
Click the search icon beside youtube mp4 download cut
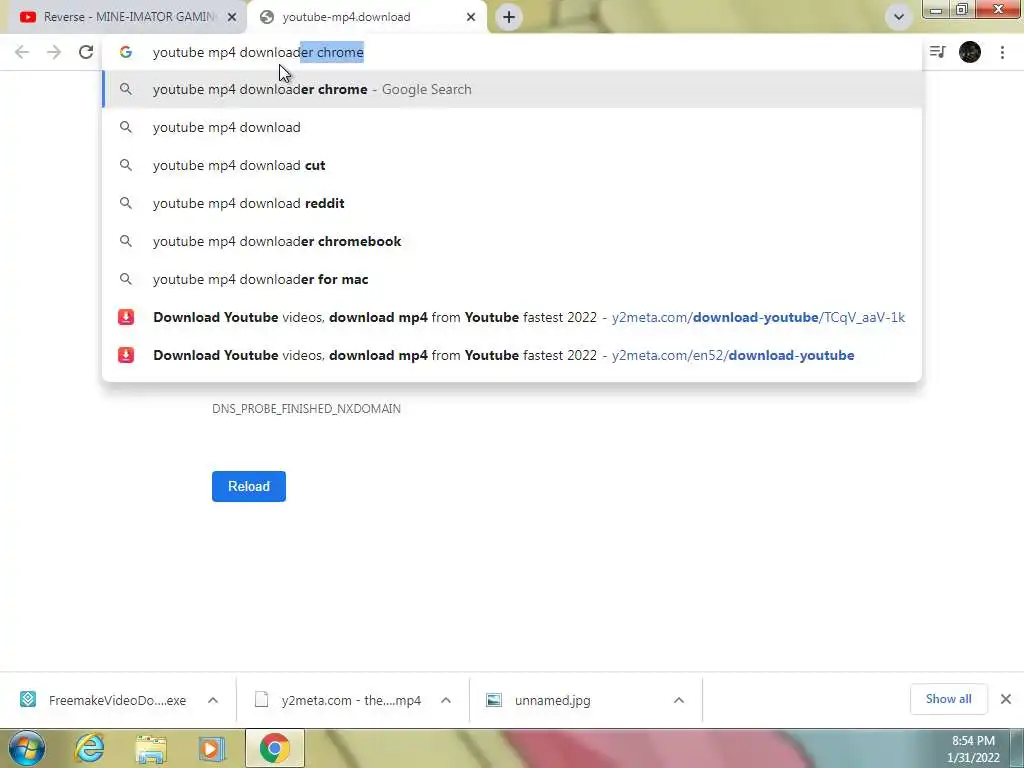(126, 165)
